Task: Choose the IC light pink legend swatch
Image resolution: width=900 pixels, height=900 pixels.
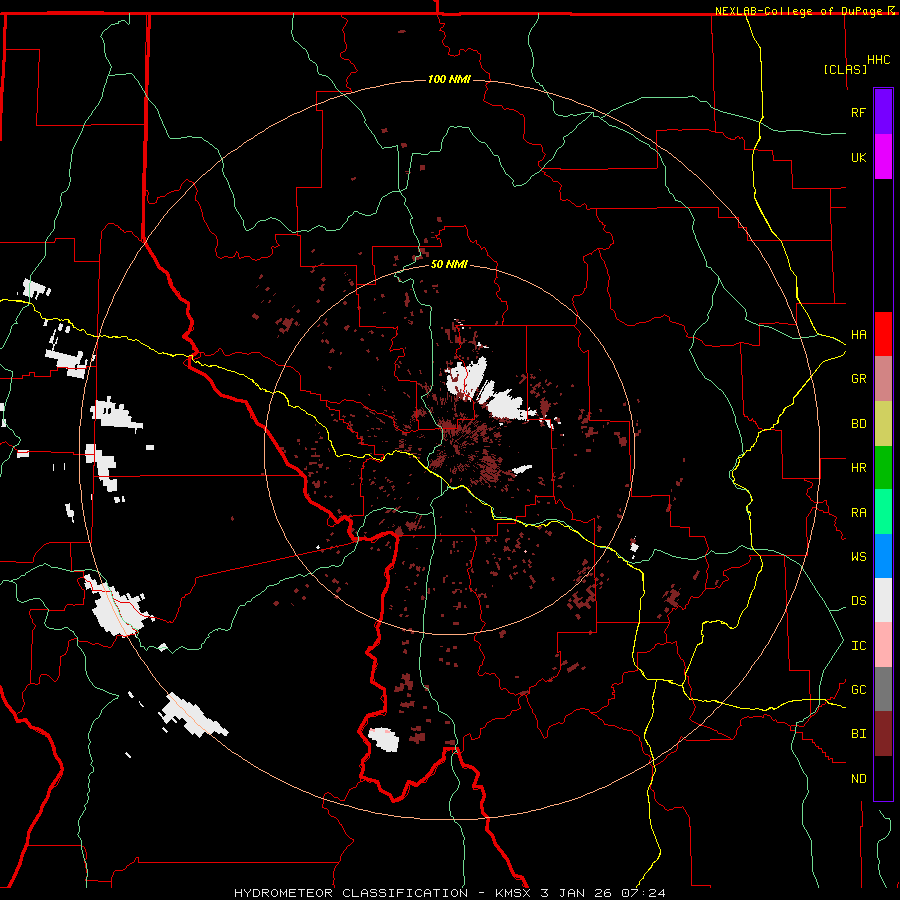Action: (x=883, y=645)
